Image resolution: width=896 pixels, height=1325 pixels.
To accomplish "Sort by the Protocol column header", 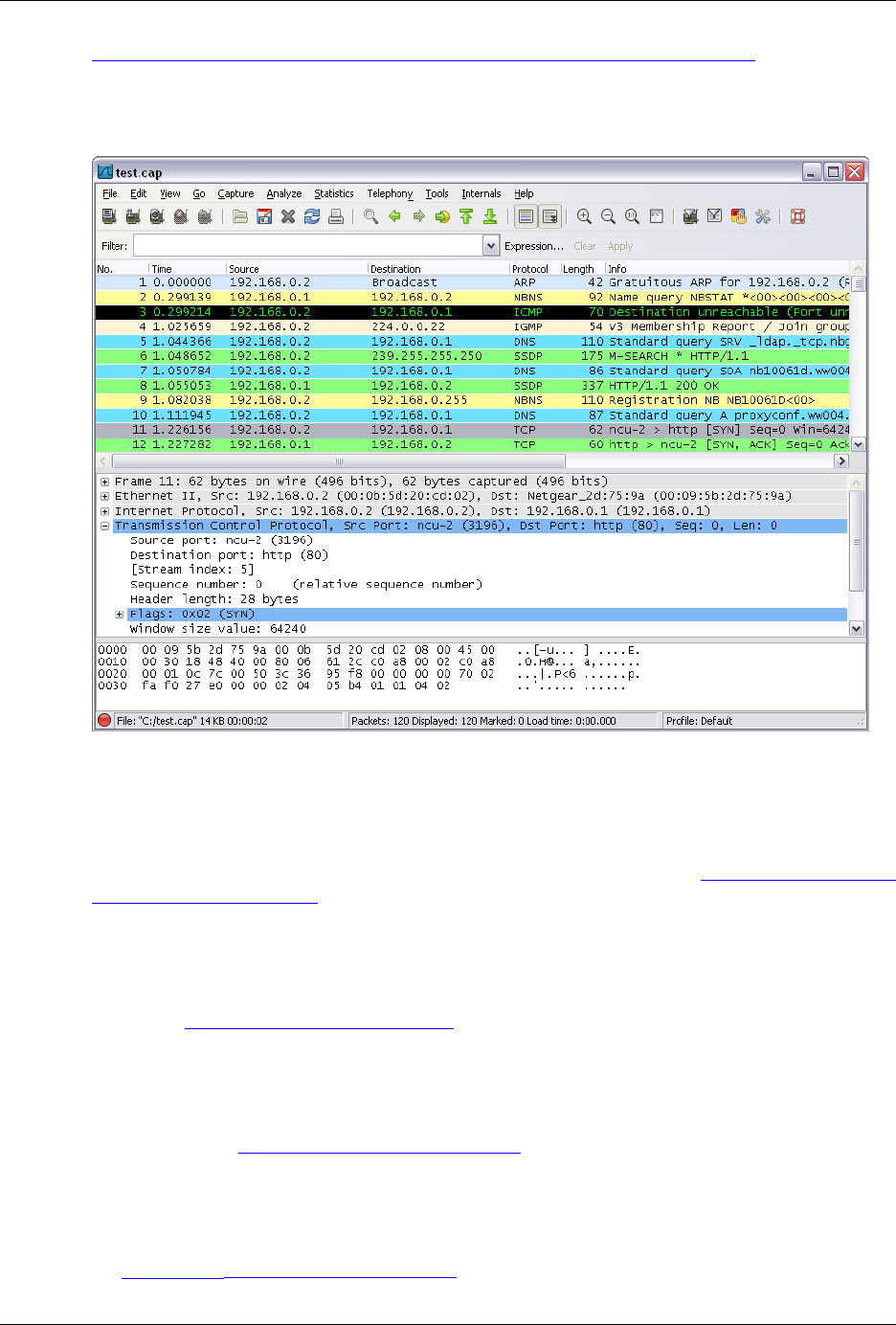I will pyautogui.click(x=533, y=269).
